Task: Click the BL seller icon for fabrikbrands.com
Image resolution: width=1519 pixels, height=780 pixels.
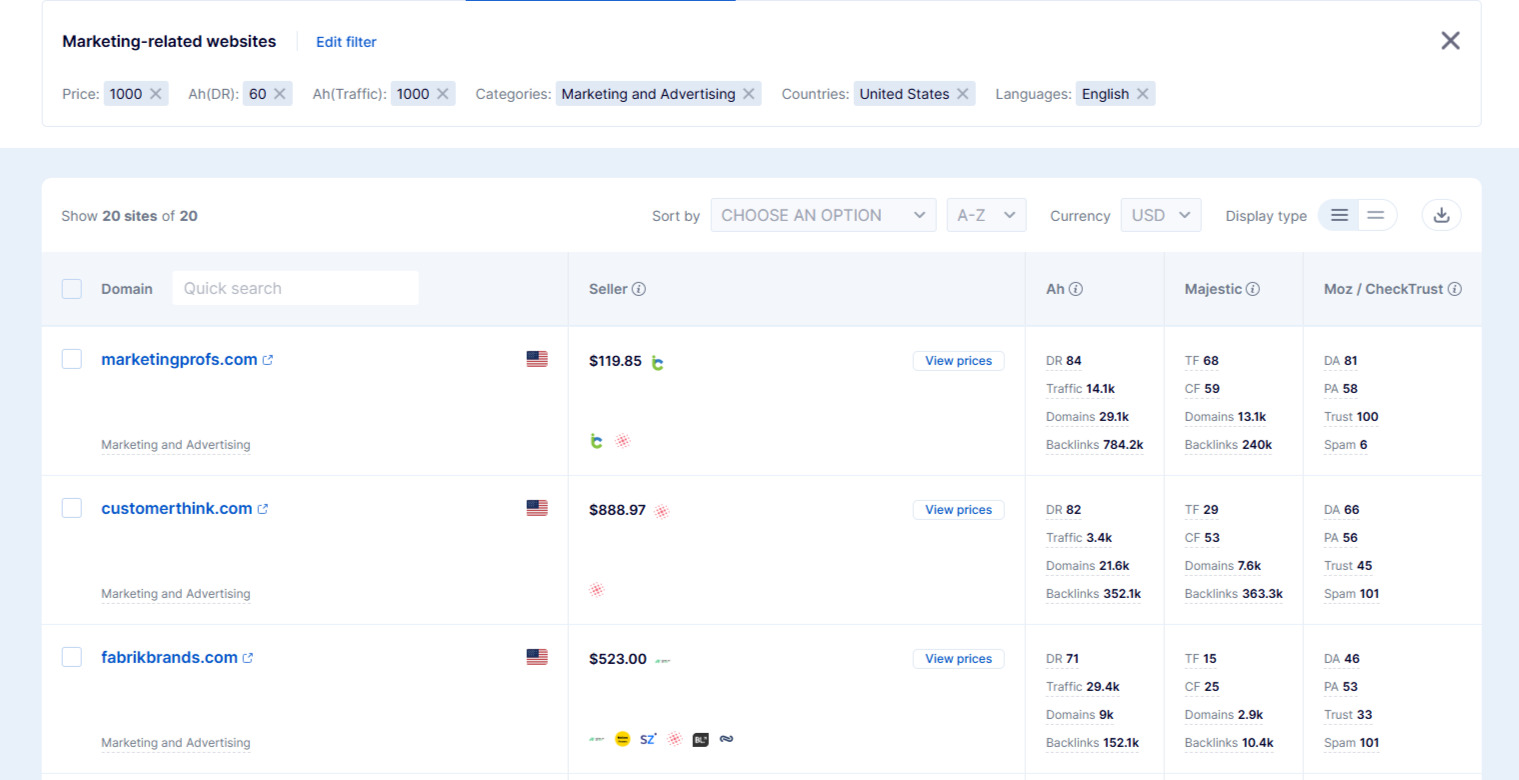Action: (700, 738)
